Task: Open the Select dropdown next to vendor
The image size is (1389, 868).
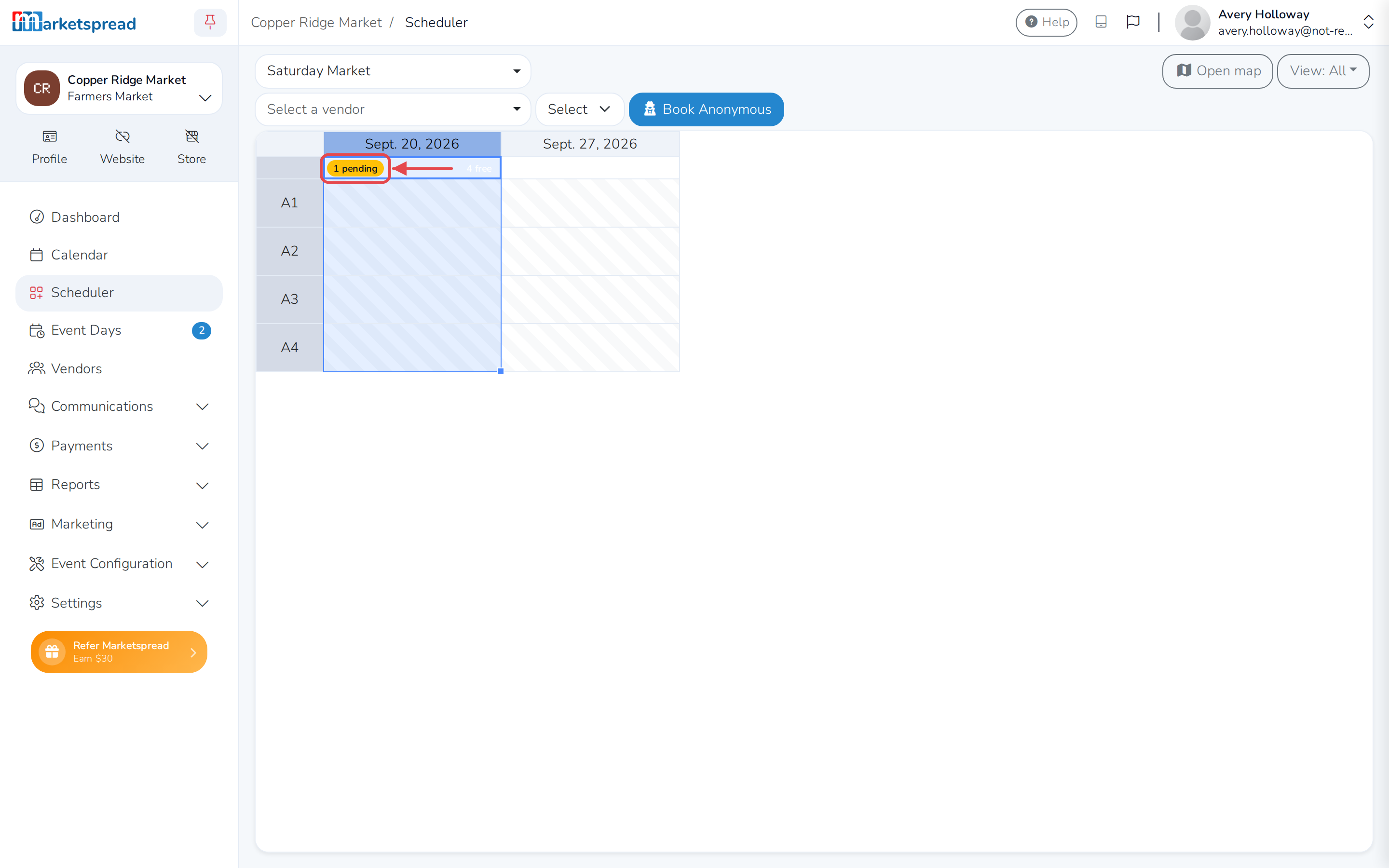Action: [580, 109]
